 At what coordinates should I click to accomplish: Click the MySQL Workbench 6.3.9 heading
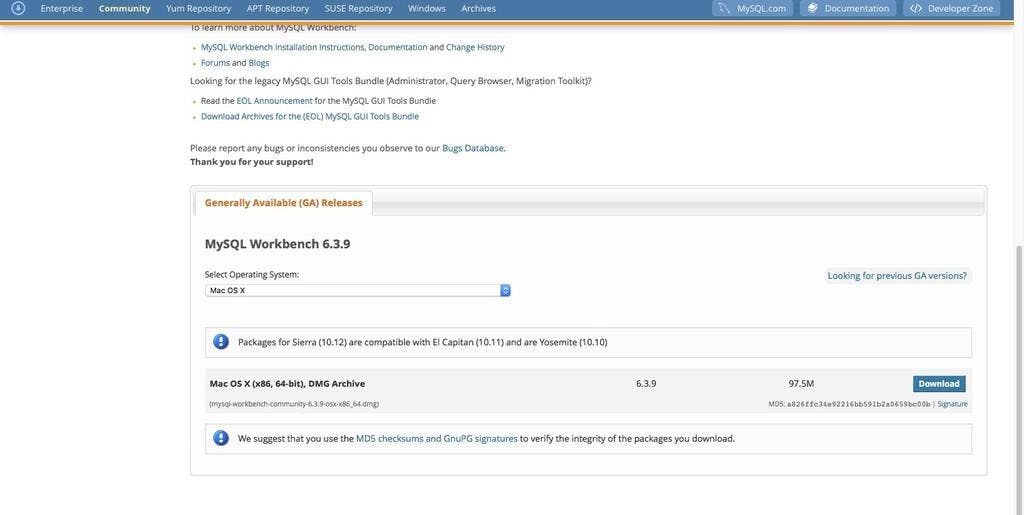278,244
